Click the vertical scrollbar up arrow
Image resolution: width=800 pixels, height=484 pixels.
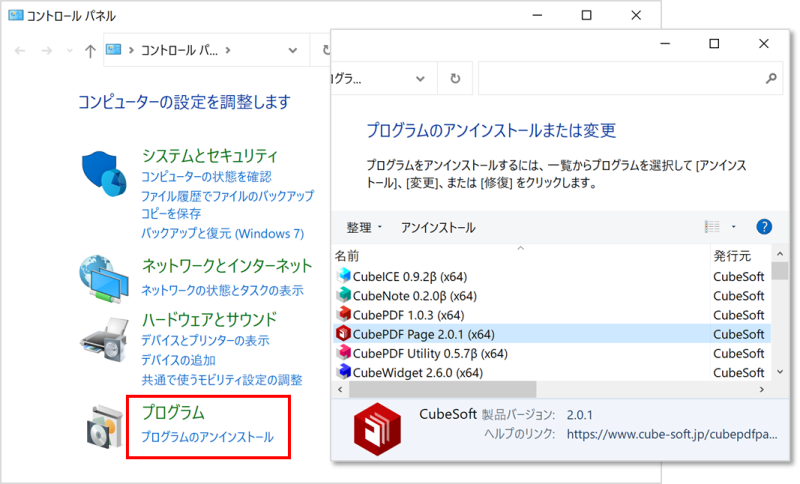[x=780, y=253]
